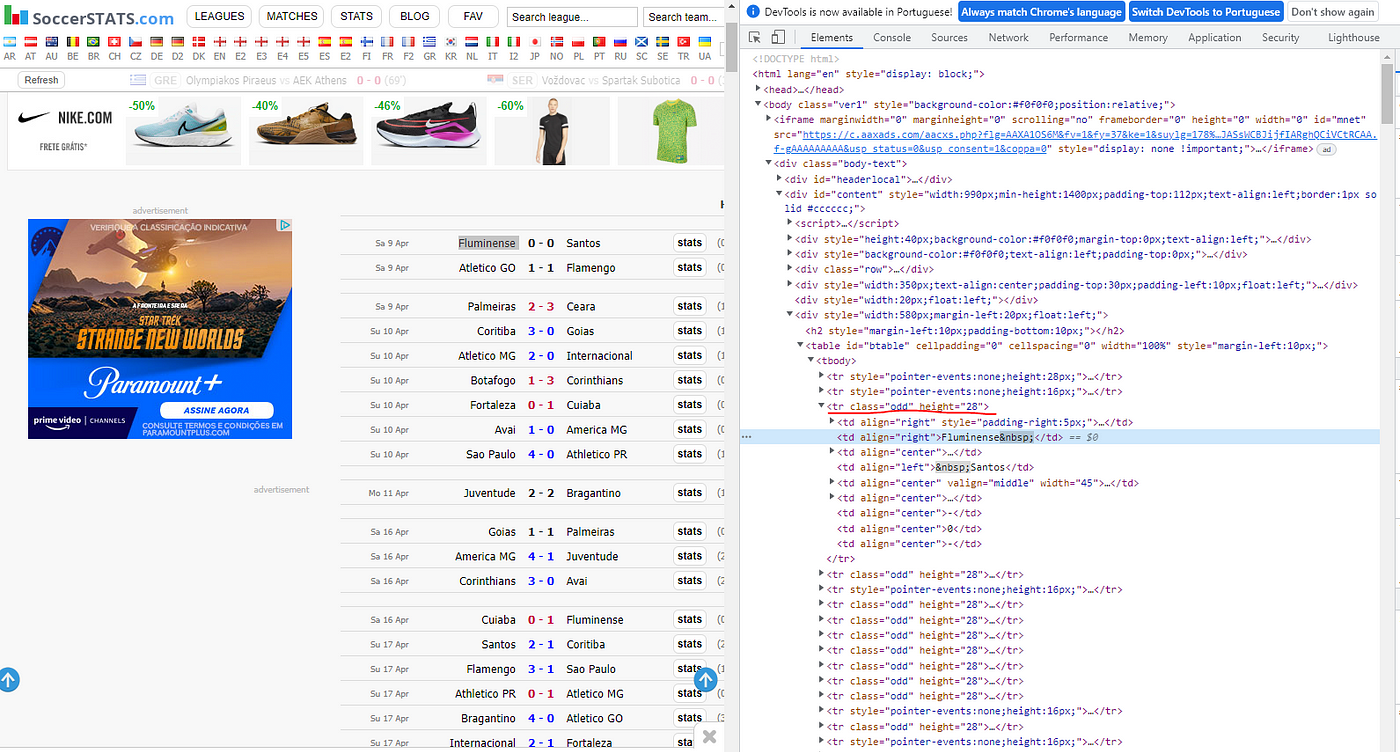1400x752 pixels.
Task: Open the MATCHES page button
Action: (292, 16)
